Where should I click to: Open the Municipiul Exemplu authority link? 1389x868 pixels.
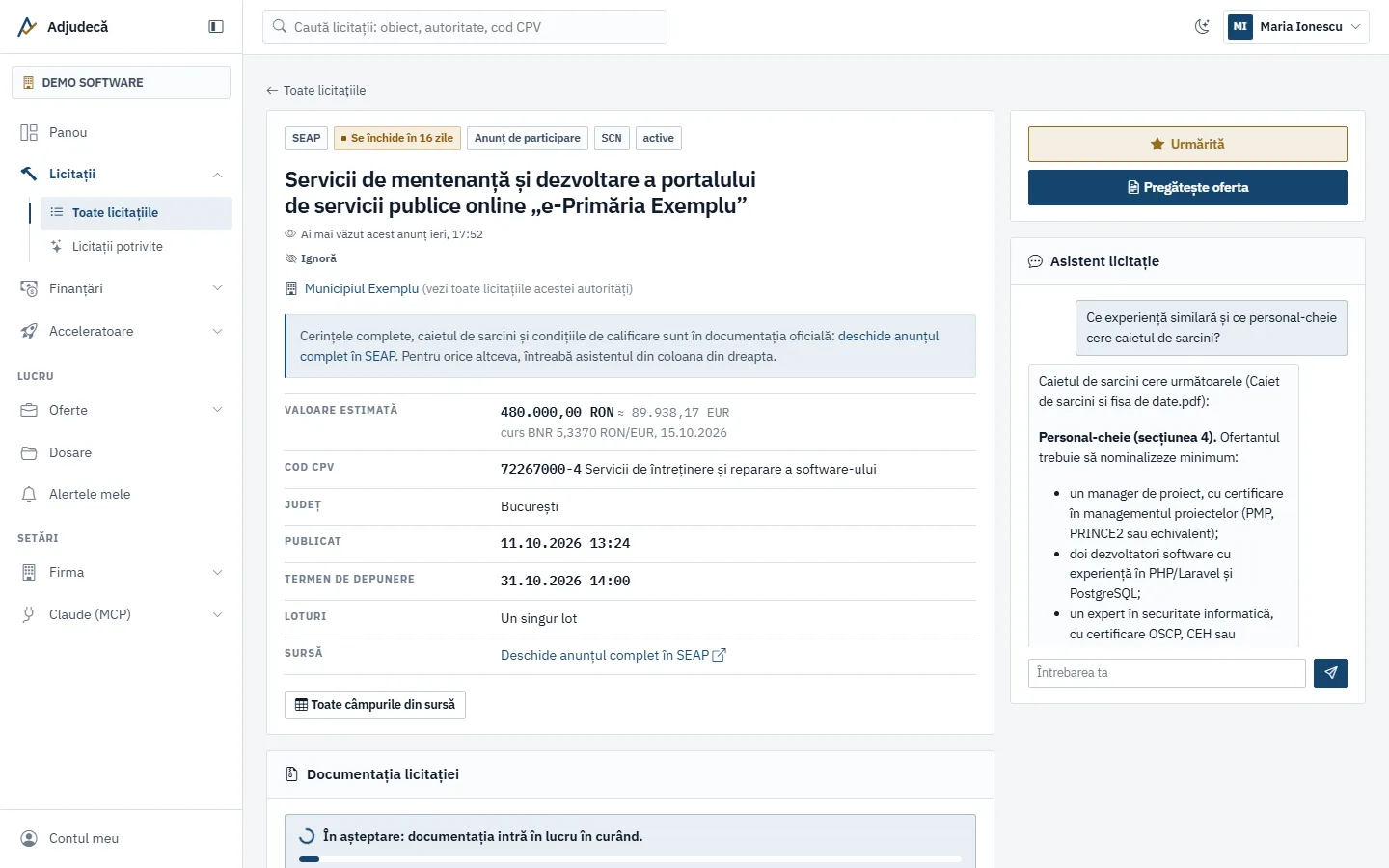pos(362,288)
